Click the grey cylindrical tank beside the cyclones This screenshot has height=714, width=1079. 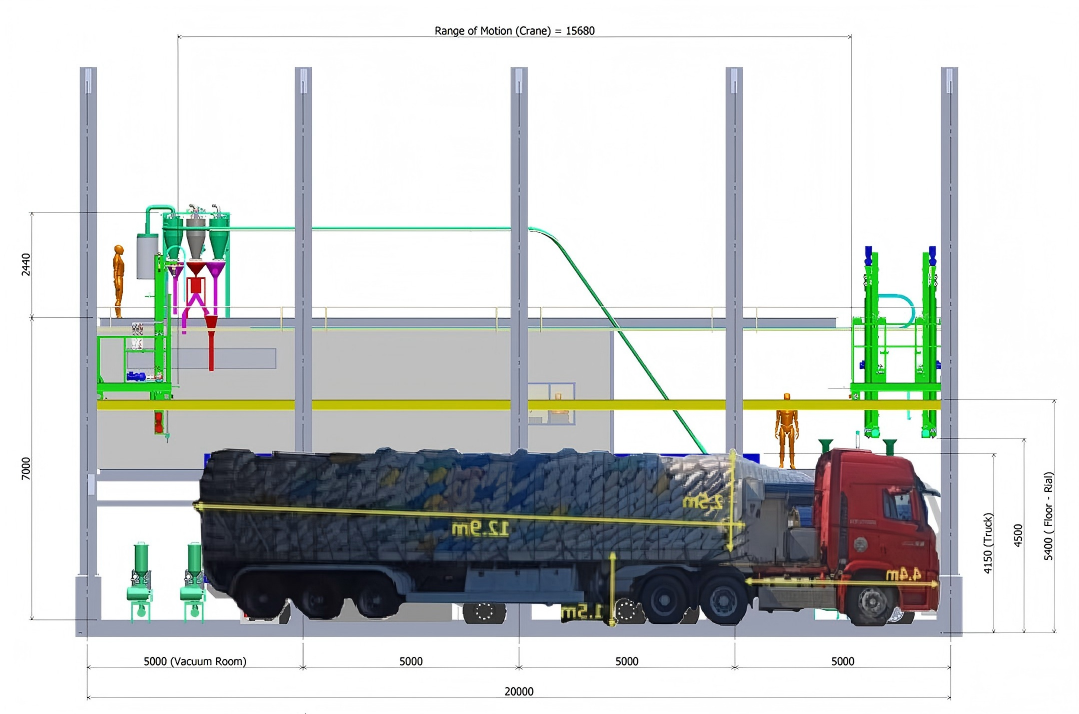(x=147, y=257)
